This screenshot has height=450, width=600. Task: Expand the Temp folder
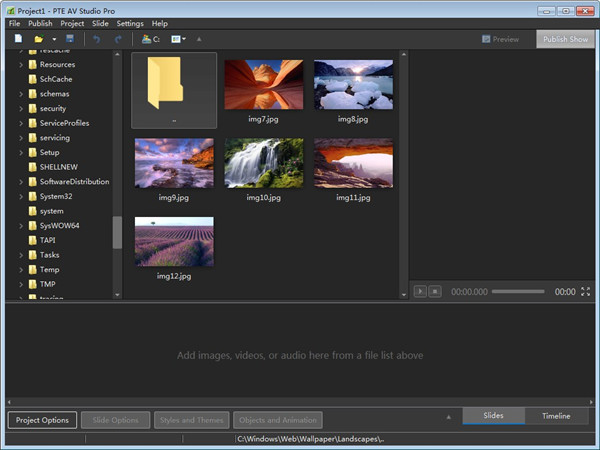pyautogui.click(x=21, y=270)
